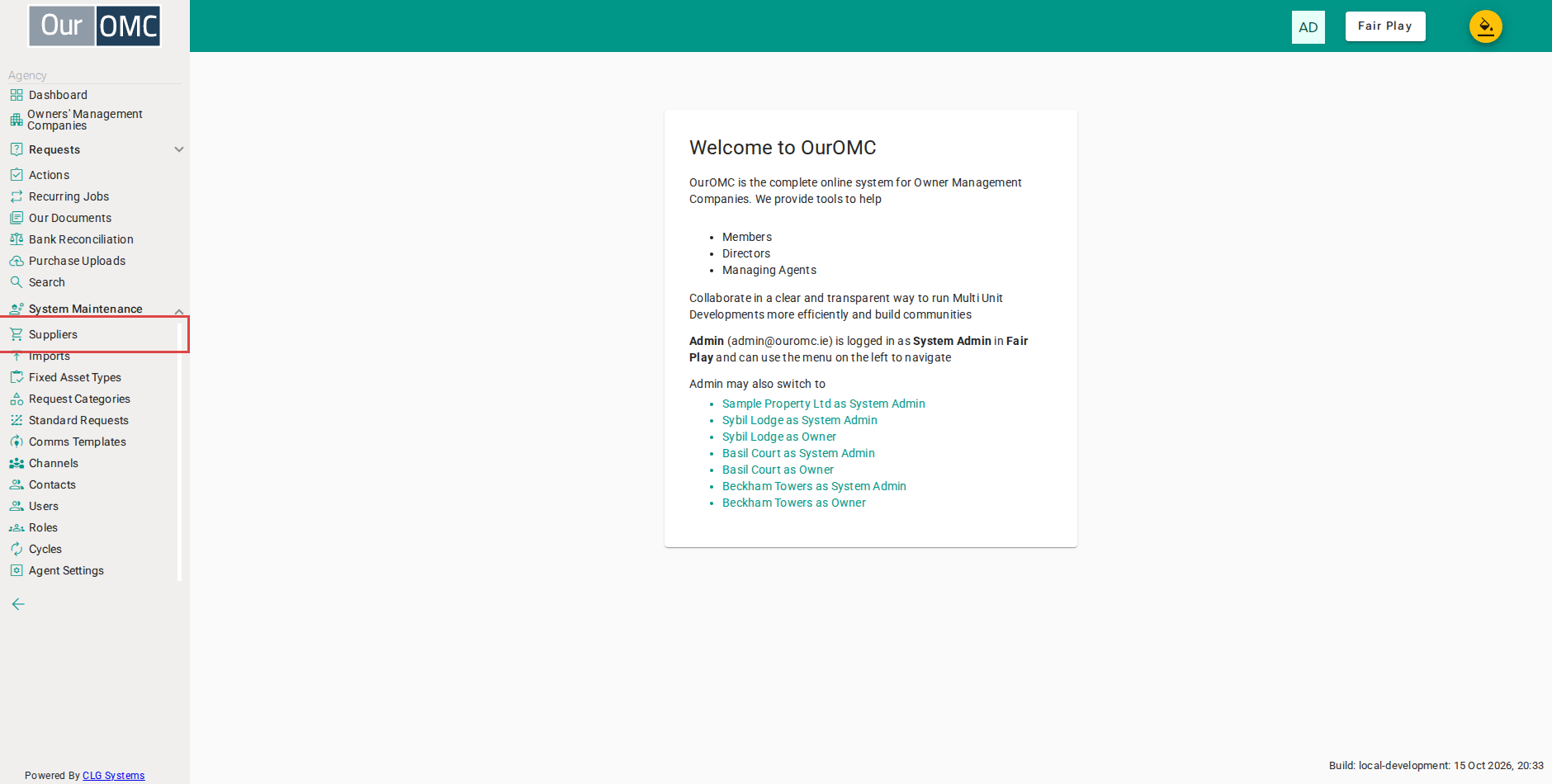Viewport: 1552px width, 784px height.
Task: Click the Bank Reconciliation scales icon
Action: tap(17, 239)
